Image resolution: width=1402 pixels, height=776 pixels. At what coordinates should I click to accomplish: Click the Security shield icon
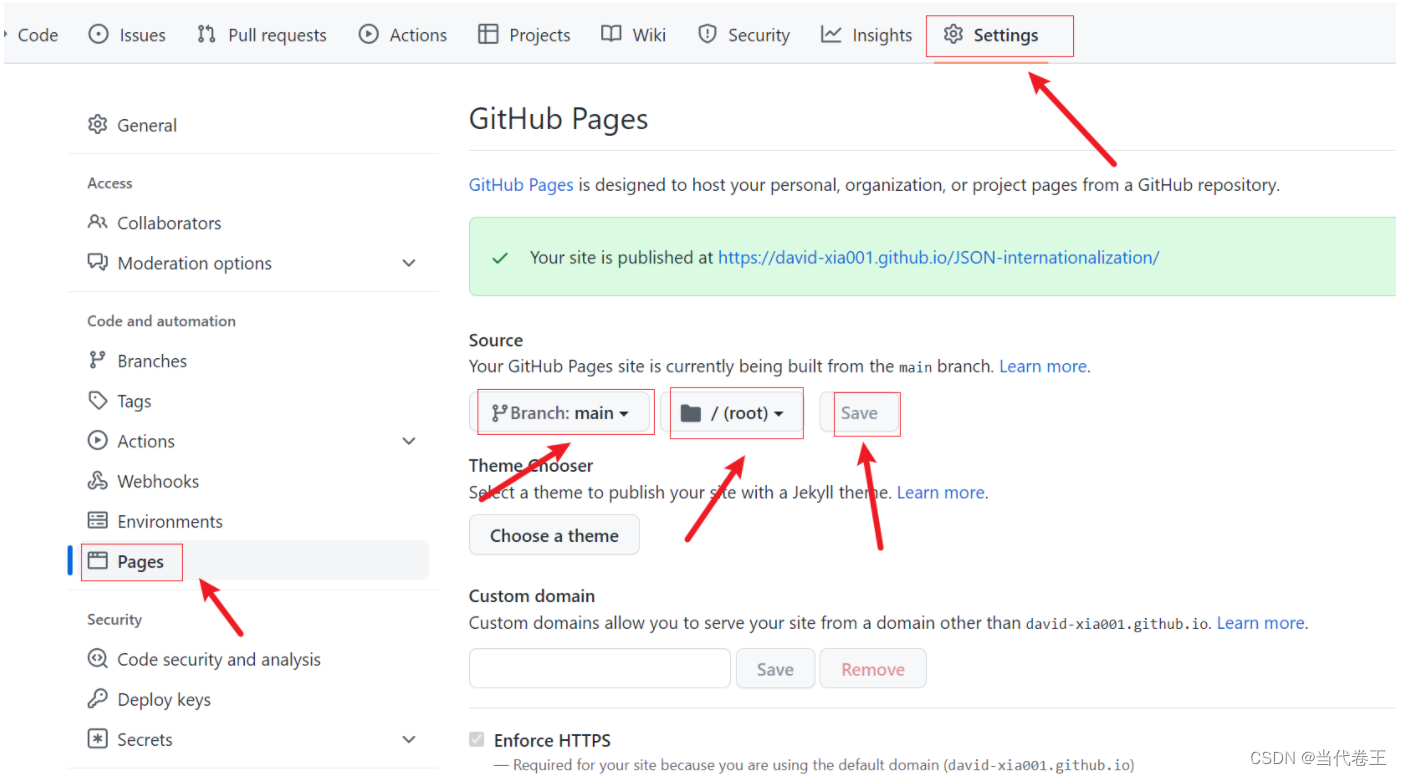(708, 35)
